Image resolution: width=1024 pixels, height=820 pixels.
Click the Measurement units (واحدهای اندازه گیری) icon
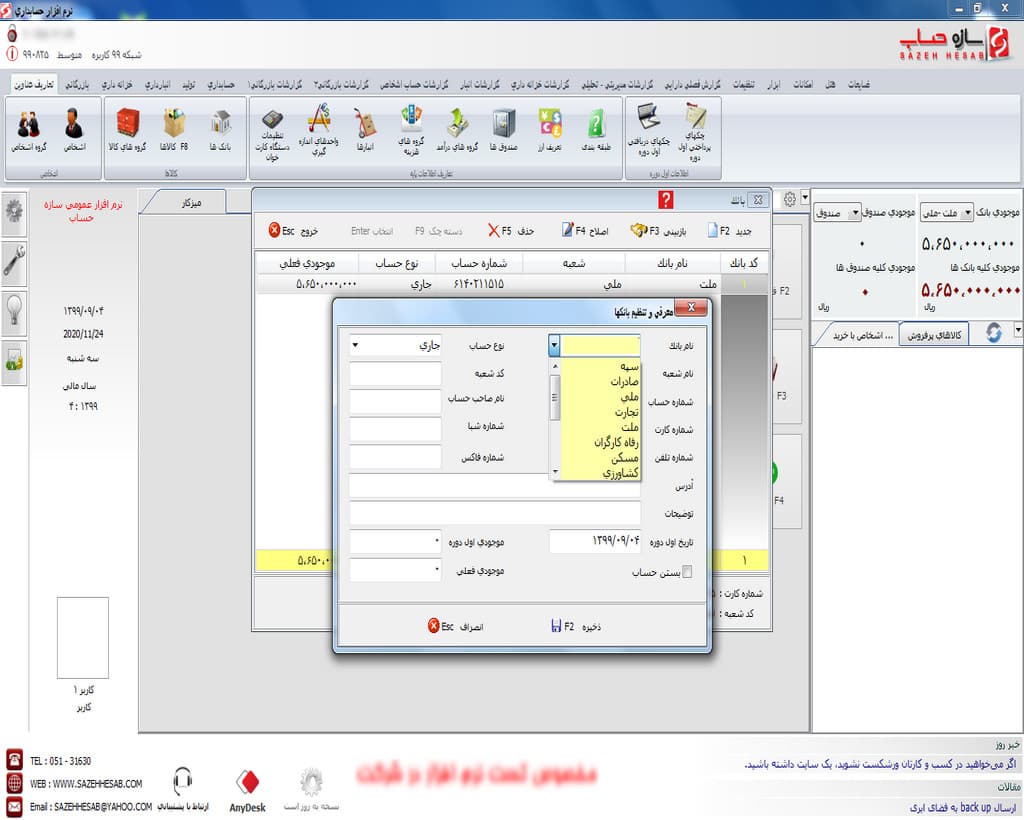tap(319, 128)
